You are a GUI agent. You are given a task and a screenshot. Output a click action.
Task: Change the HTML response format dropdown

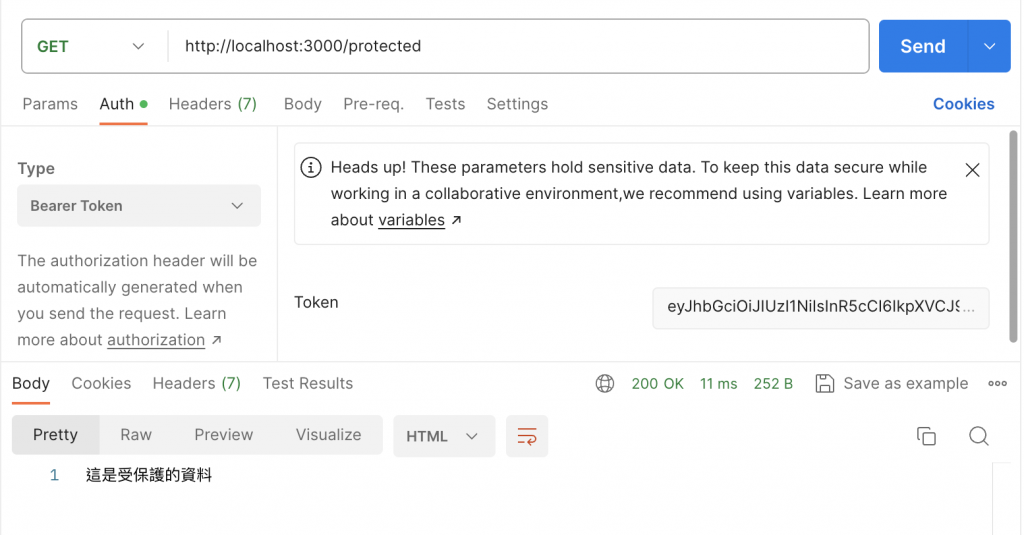tap(443, 436)
